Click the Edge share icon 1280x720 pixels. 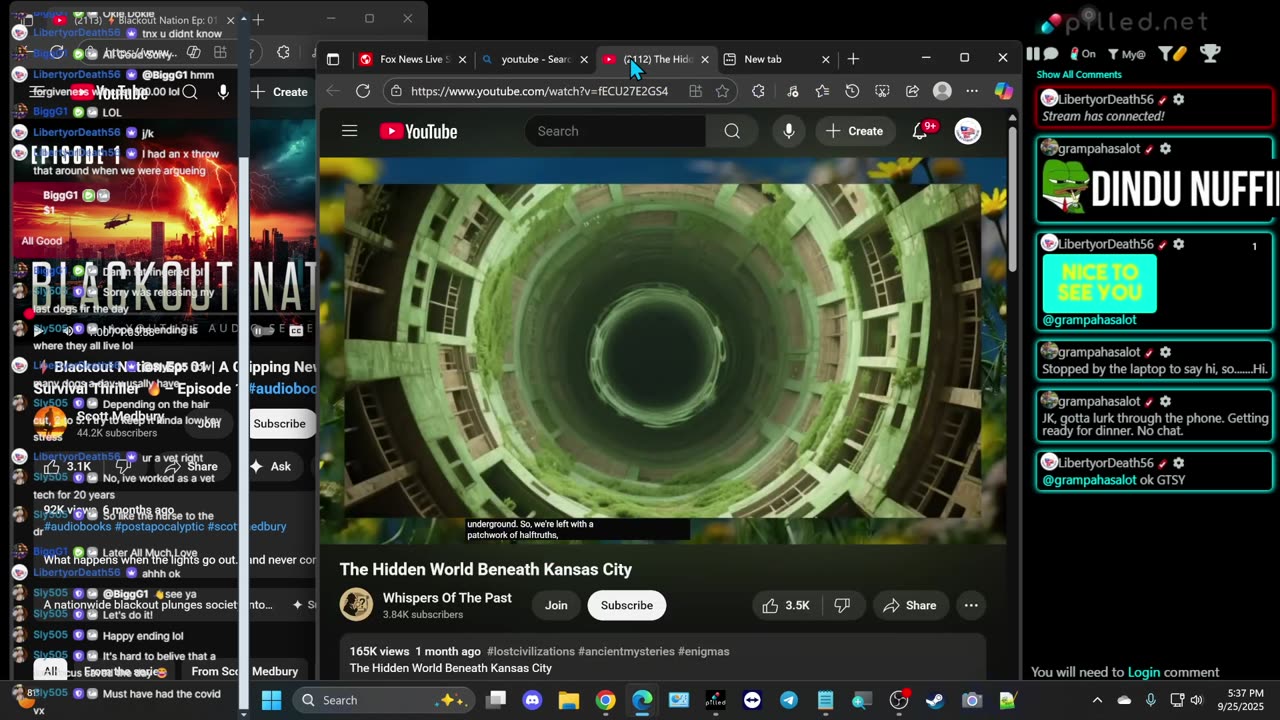912,91
